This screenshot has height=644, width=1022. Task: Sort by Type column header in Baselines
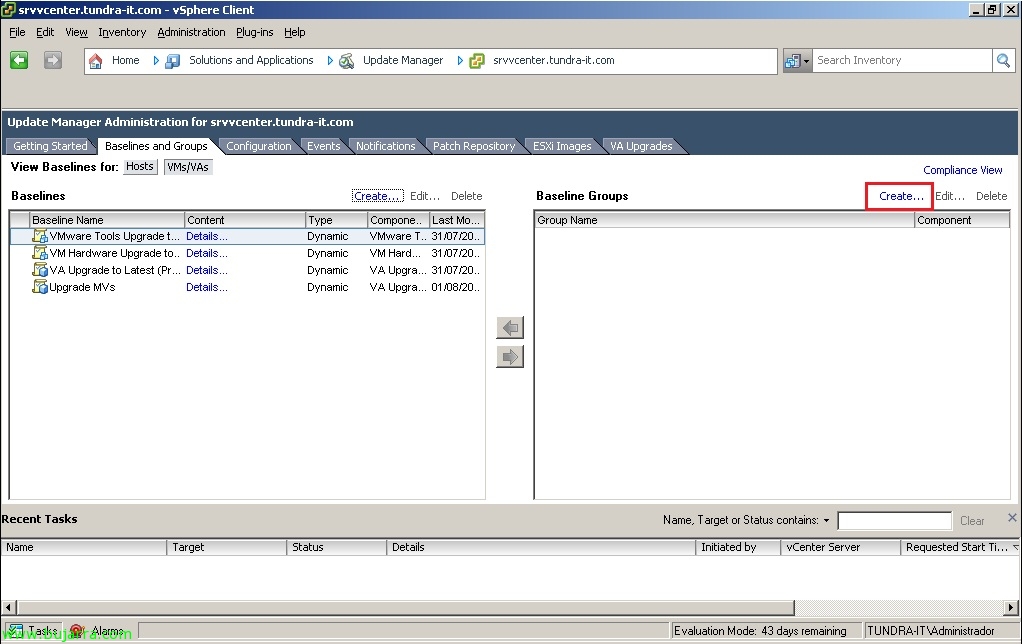[x=336, y=220]
